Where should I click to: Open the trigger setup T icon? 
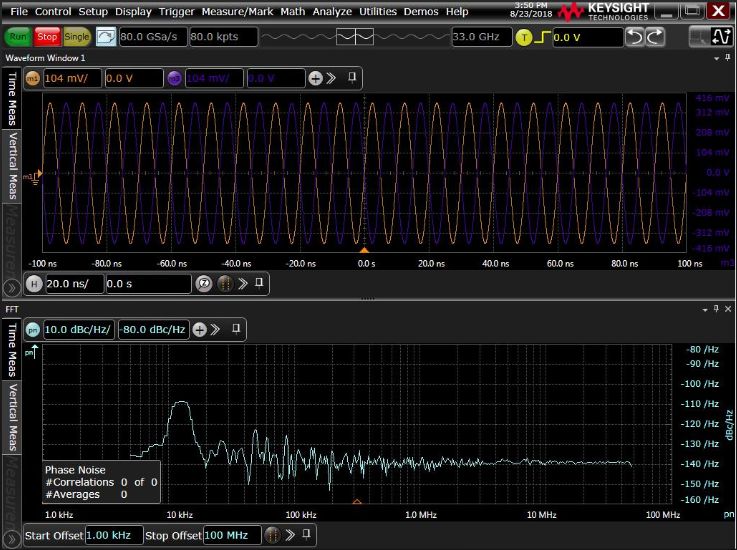(525, 37)
